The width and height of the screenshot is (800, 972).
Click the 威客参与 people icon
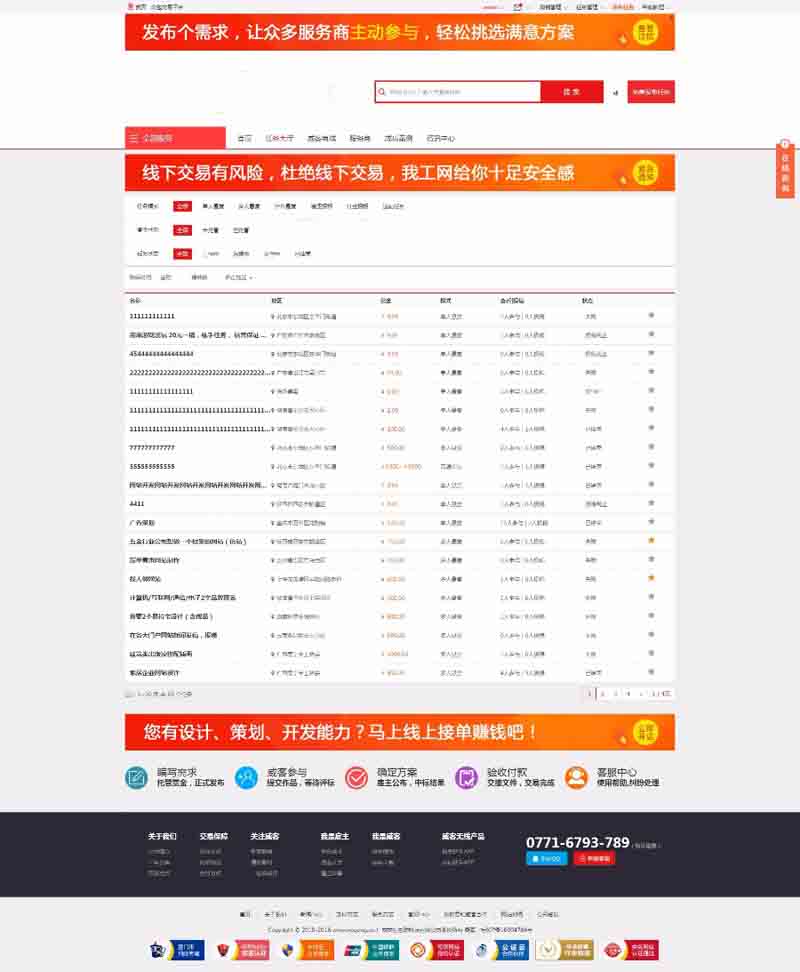pos(246,777)
